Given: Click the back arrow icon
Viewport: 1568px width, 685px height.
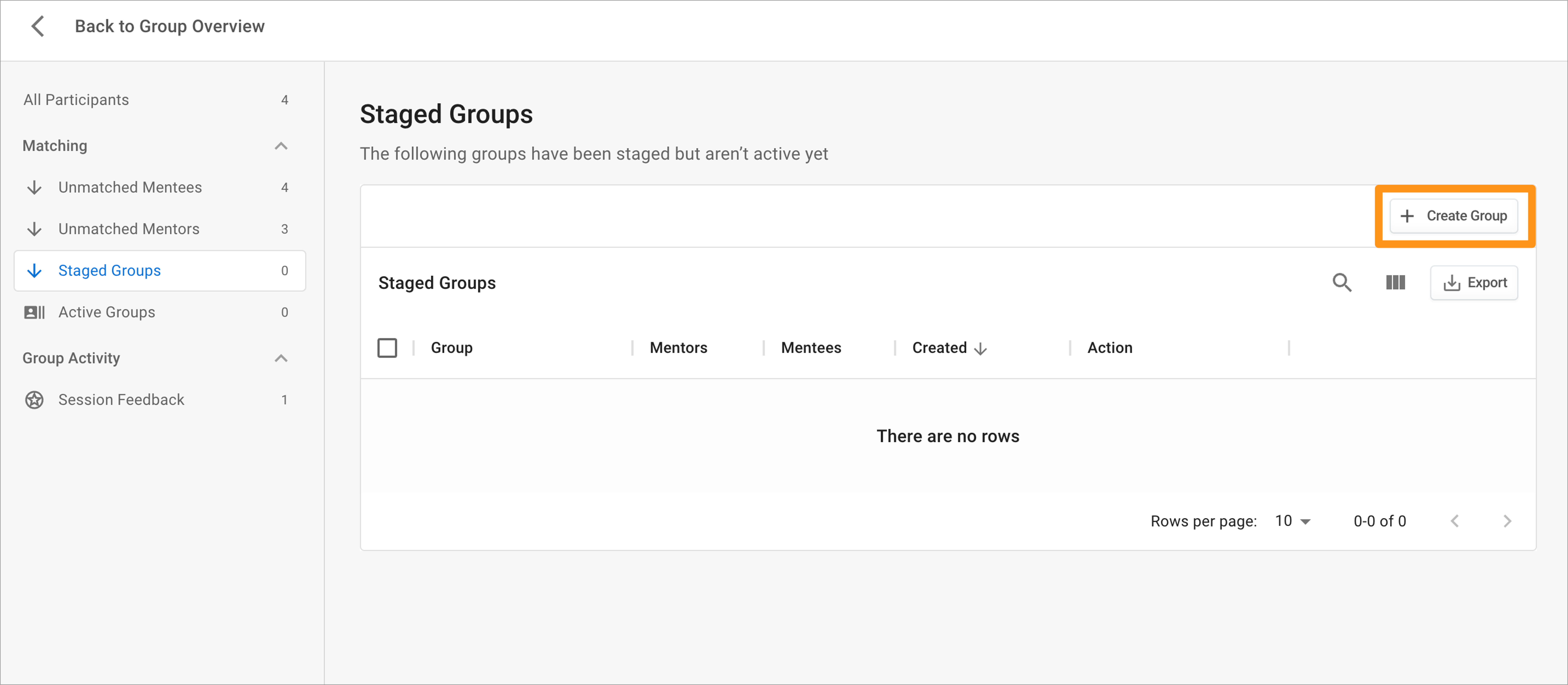Looking at the screenshot, I should coord(38,26).
